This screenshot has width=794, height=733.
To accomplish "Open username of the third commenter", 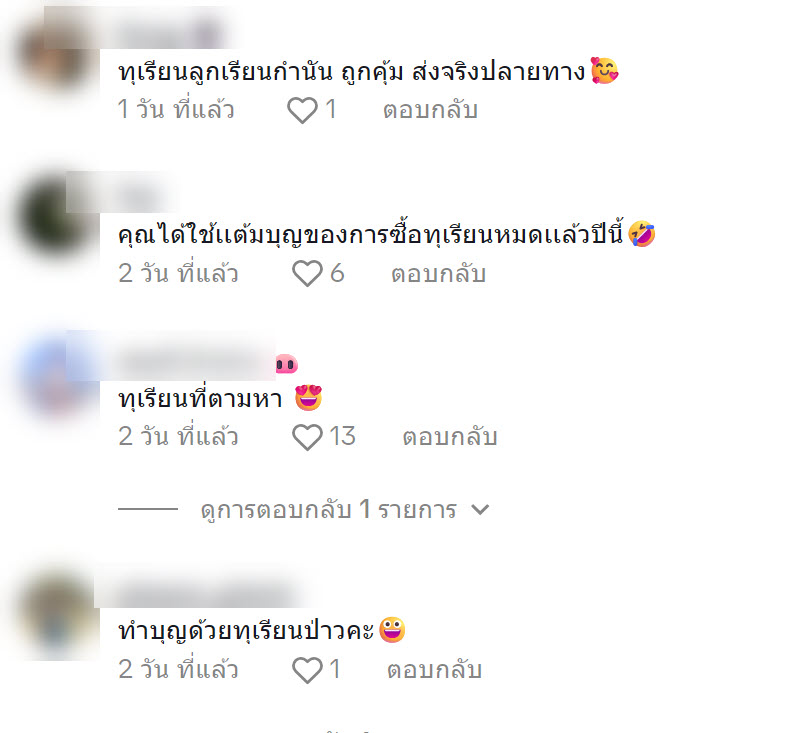I will tap(195, 363).
